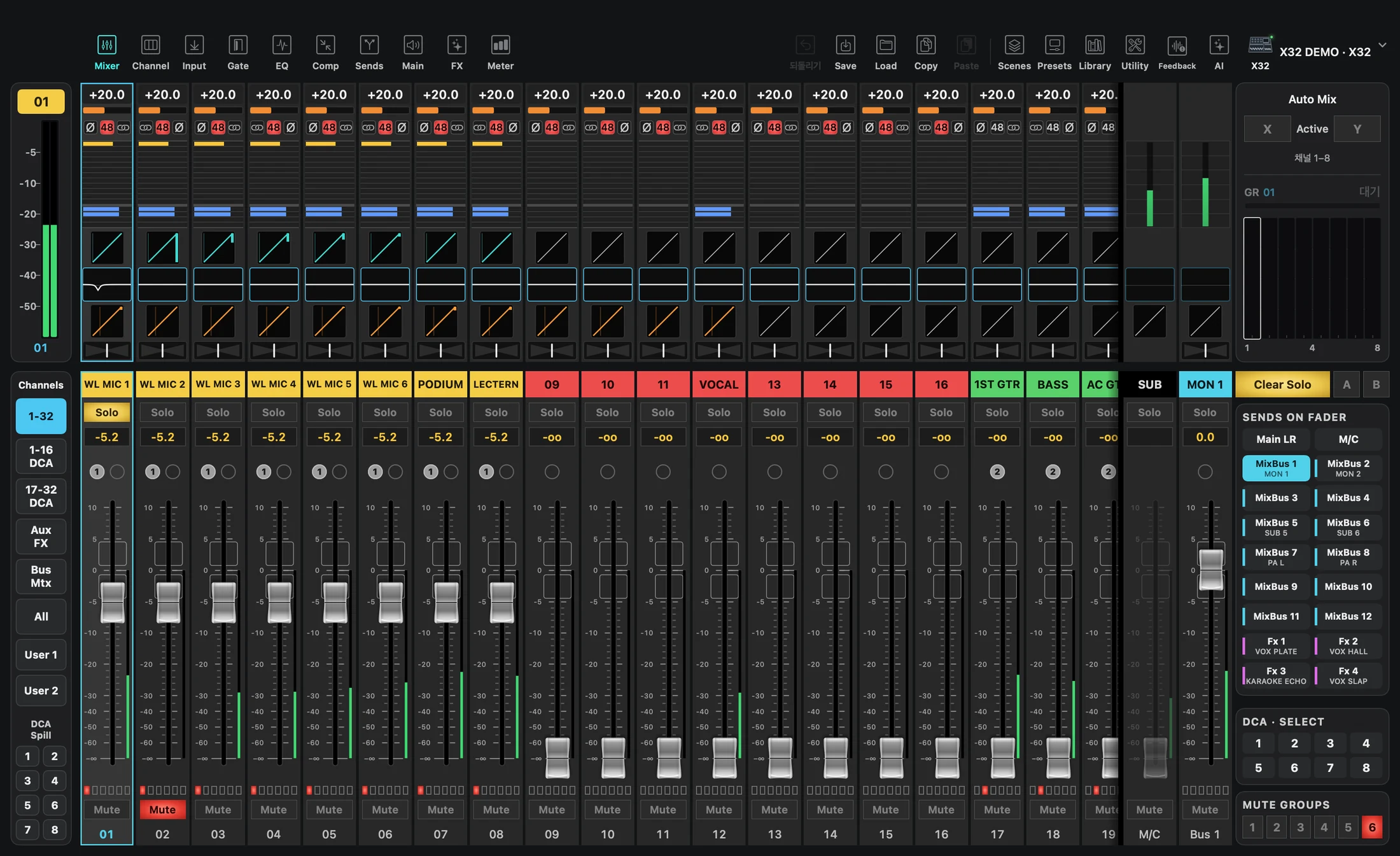
Task: Click the -5.2 level value on channel 03
Action: click(x=218, y=437)
